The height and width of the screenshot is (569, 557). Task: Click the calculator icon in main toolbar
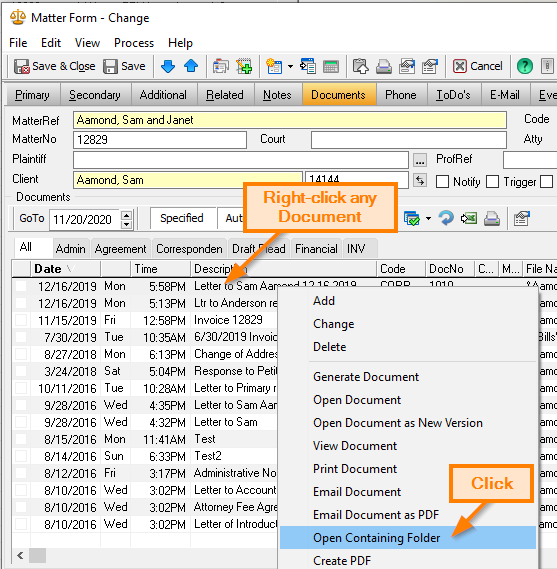(331, 66)
